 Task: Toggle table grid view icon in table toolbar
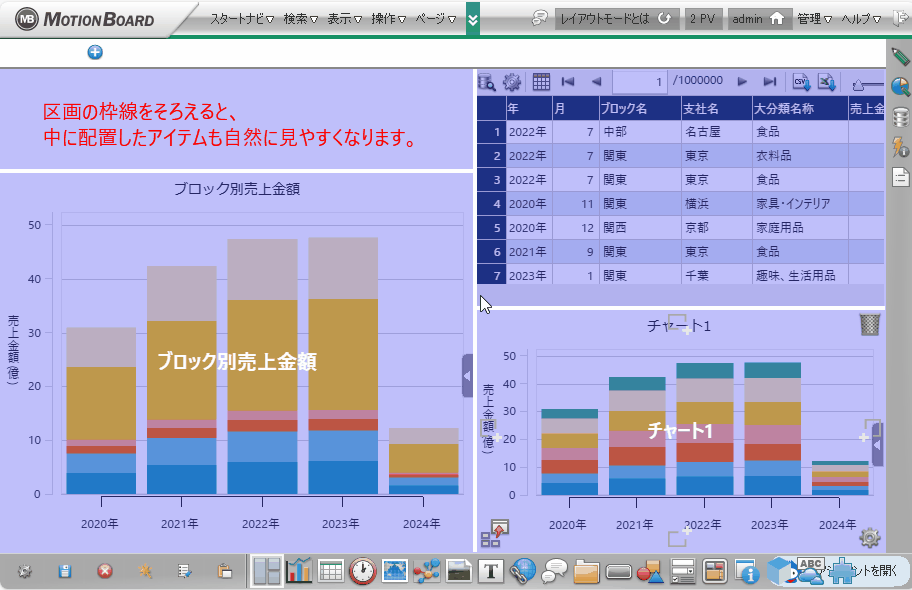pyautogui.click(x=541, y=82)
